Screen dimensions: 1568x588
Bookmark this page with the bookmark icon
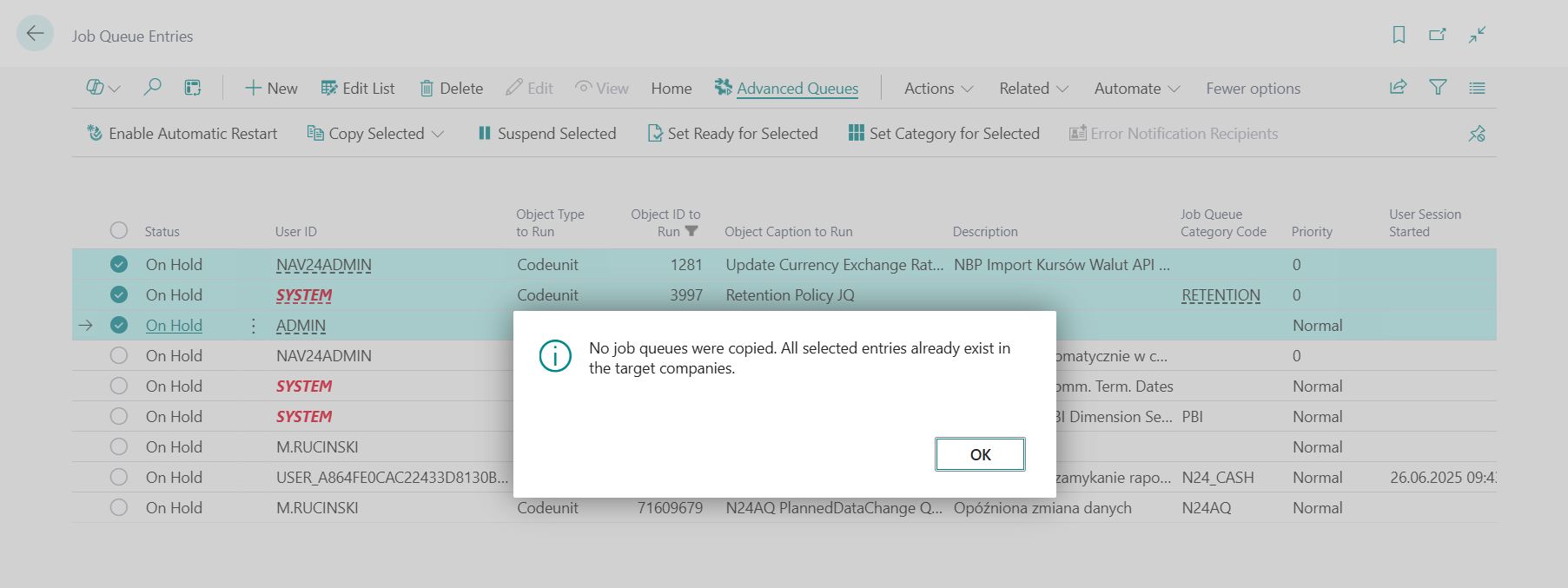pyautogui.click(x=1399, y=35)
